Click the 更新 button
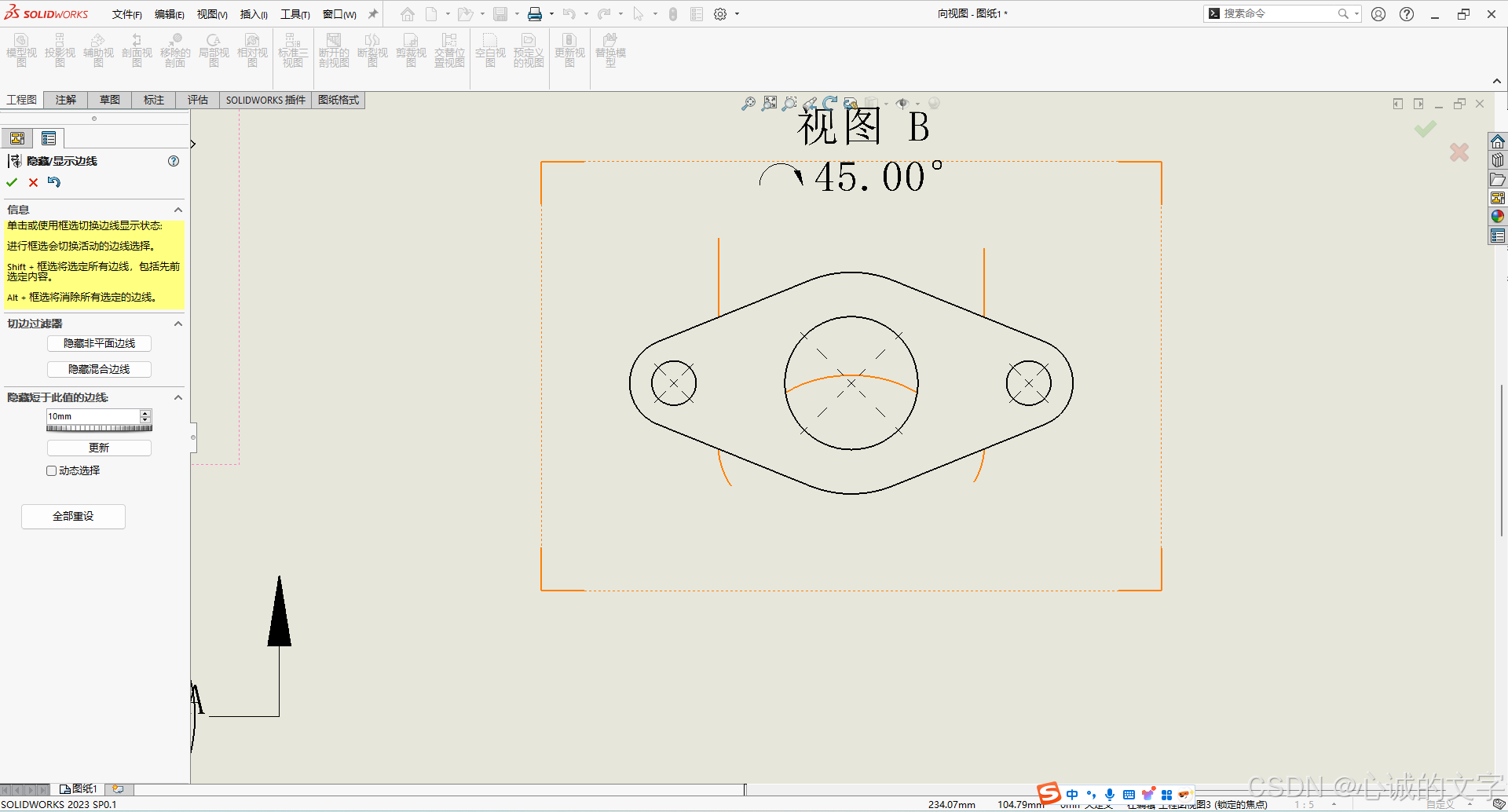 pos(99,448)
